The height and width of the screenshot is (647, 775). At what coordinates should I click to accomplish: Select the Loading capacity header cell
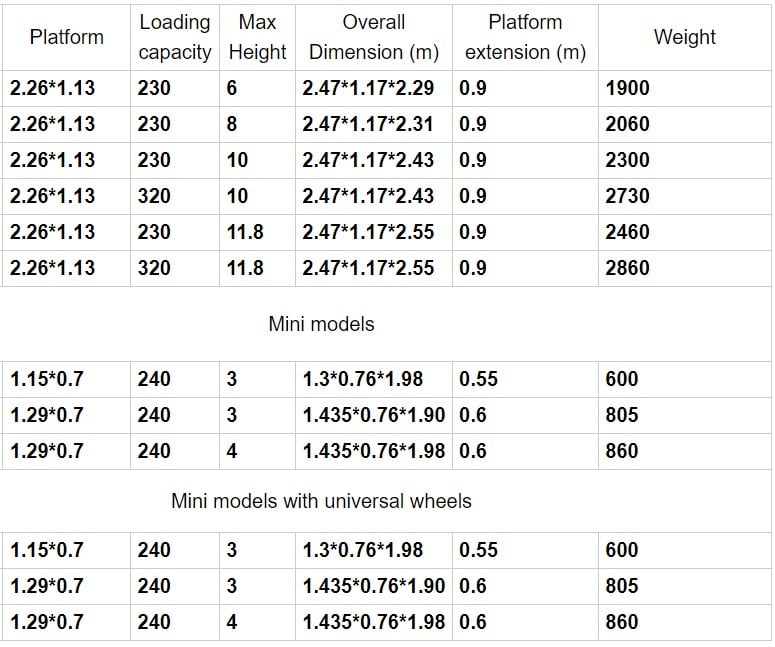point(175,37)
